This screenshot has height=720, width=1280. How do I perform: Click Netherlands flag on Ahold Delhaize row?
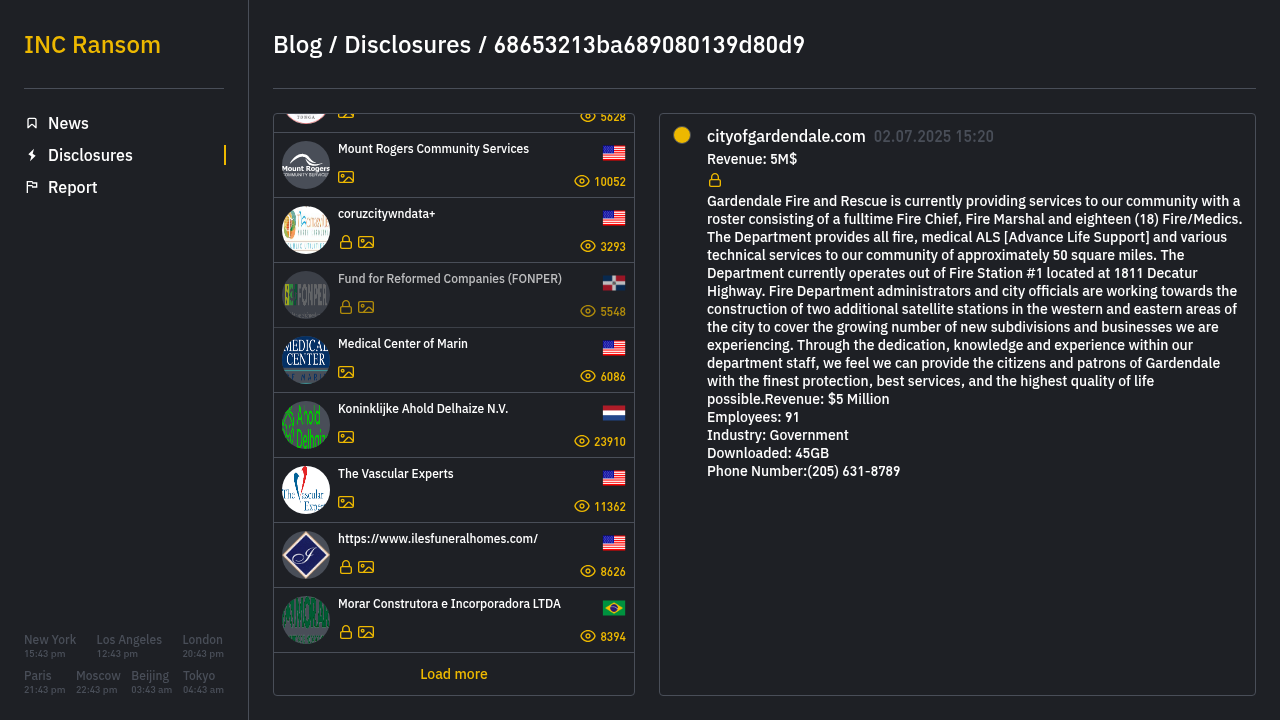pyautogui.click(x=614, y=413)
